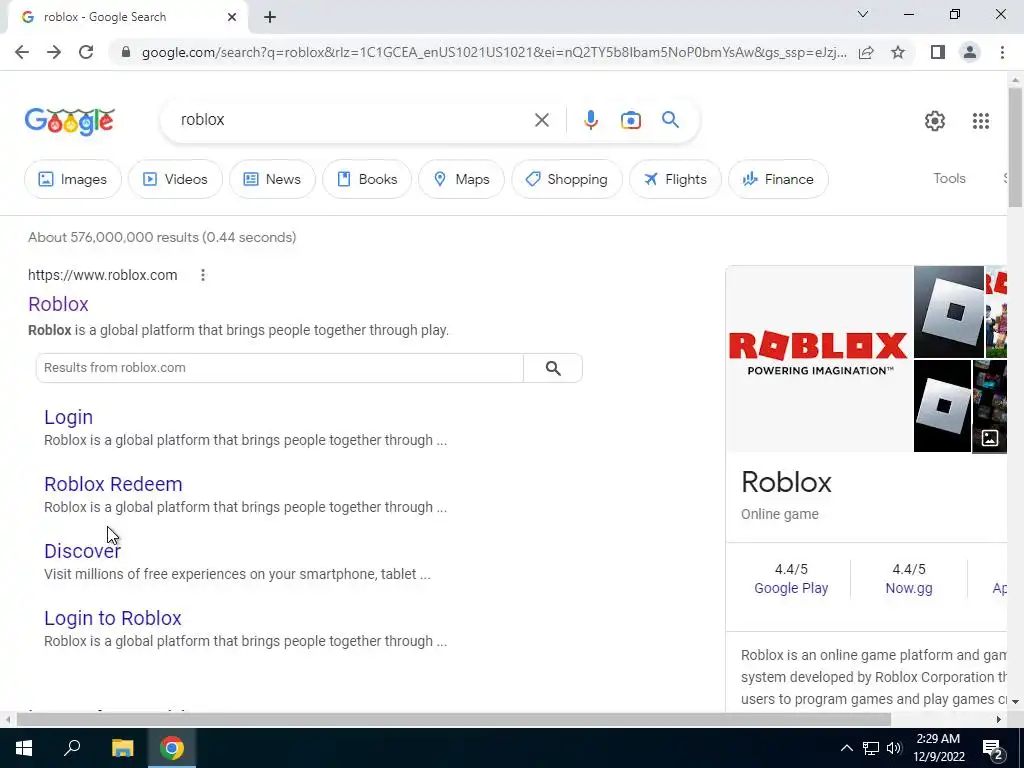1024x768 pixels.
Task: Switch to Flights results
Action: pyautogui.click(x=675, y=179)
